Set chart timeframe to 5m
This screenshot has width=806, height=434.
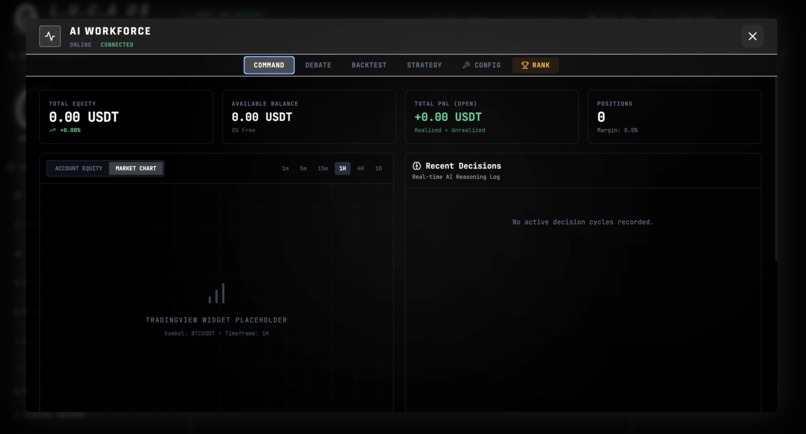303,169
